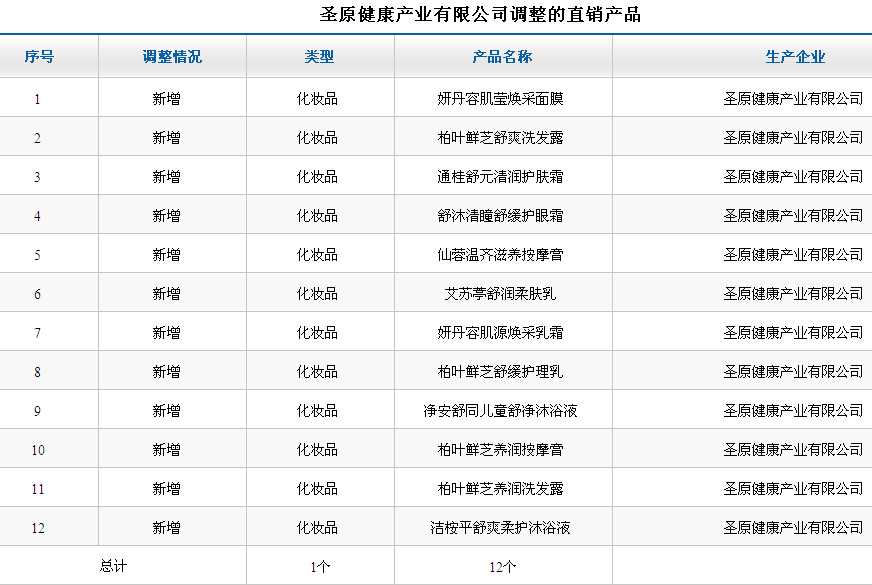Click 新增 in row 10

click(166, 449)
